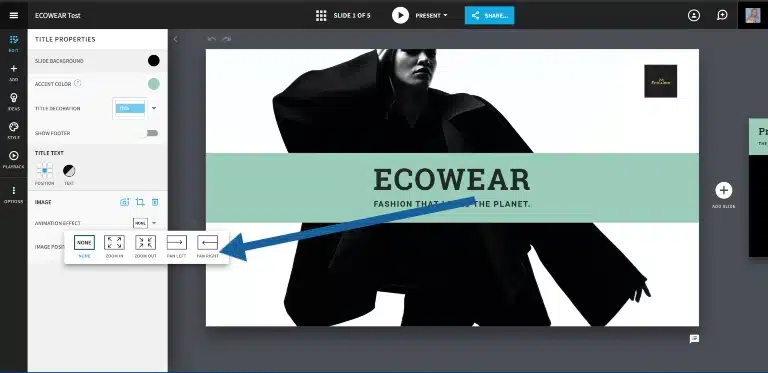Open the hamburger main menu

point(14,15)
